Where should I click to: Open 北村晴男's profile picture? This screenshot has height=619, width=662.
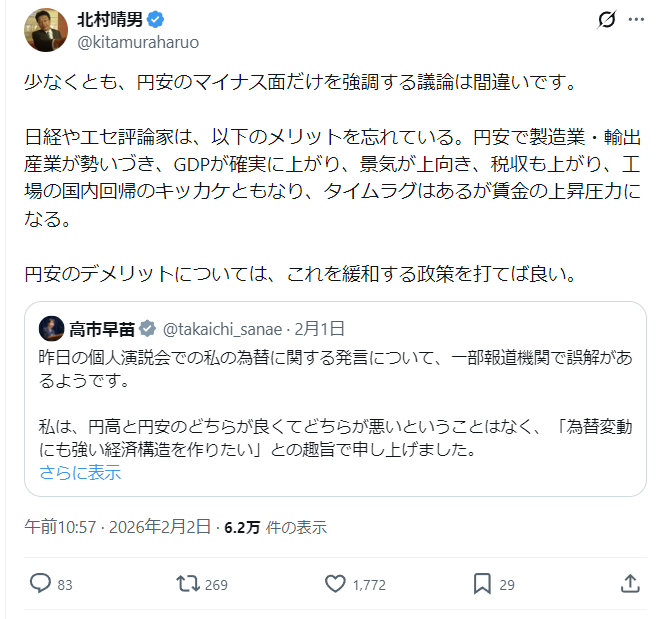click(45, 30)
